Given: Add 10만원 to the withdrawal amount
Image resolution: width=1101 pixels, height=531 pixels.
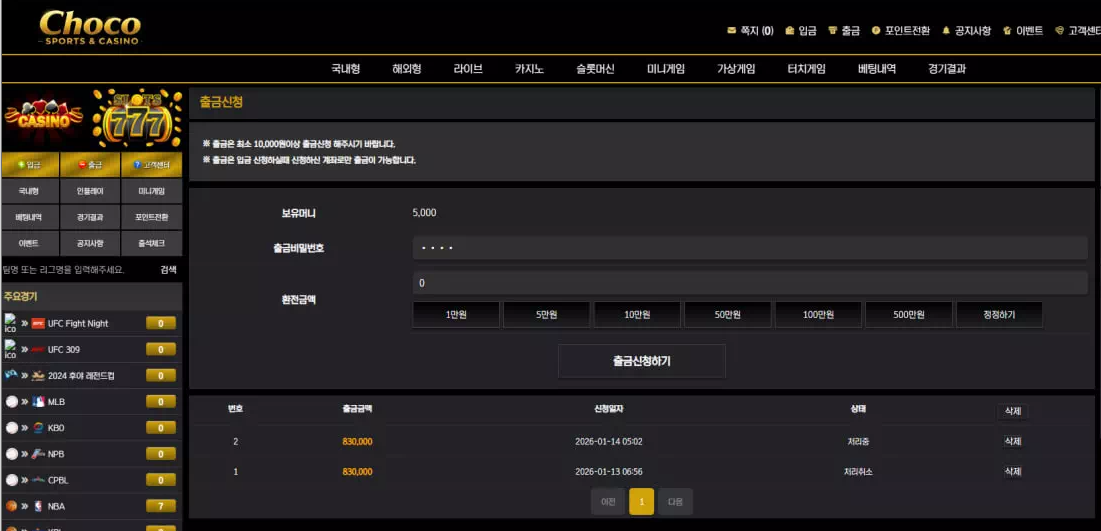Looking at the screenshot, I should click(x=637, y=315).
